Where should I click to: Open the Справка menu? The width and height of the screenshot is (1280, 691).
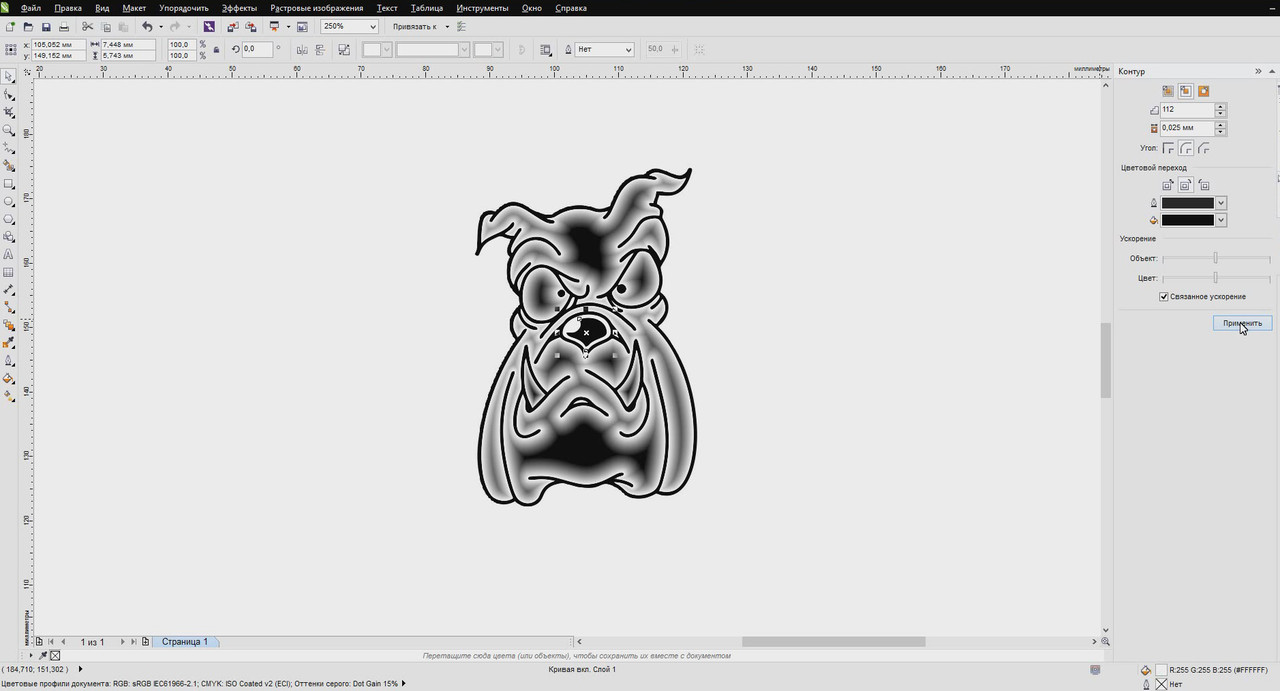(571, 8)
